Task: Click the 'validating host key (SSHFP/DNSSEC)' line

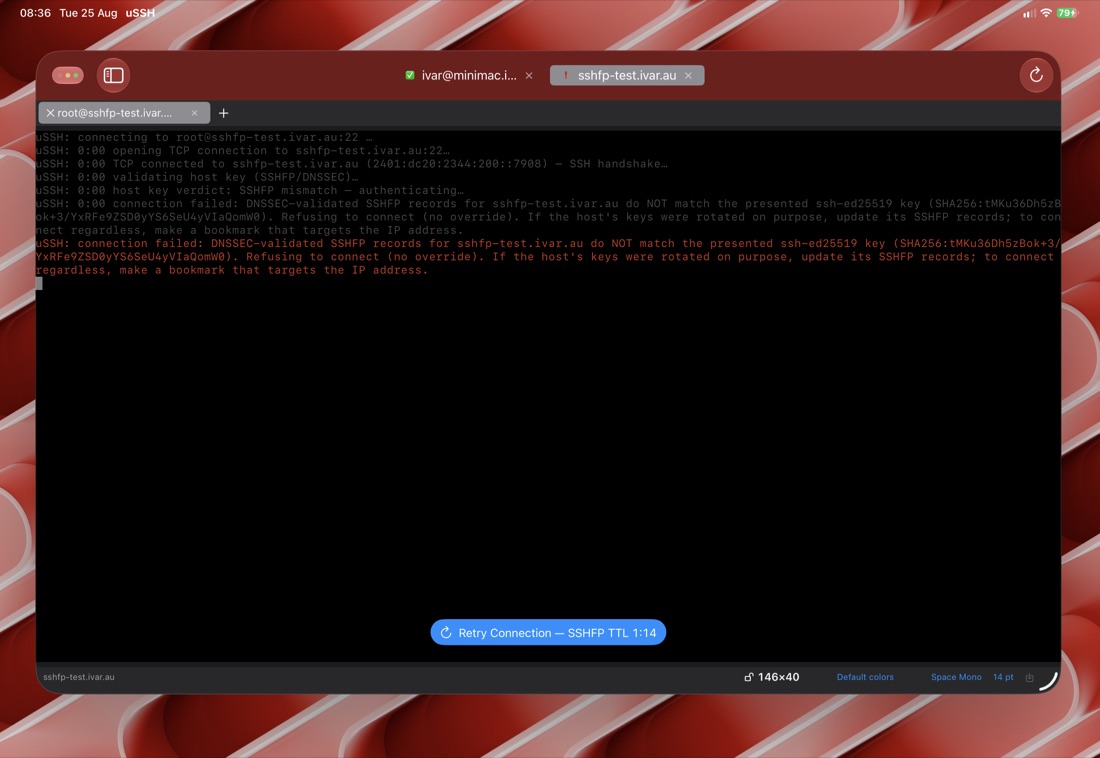Action: point(197,177)
